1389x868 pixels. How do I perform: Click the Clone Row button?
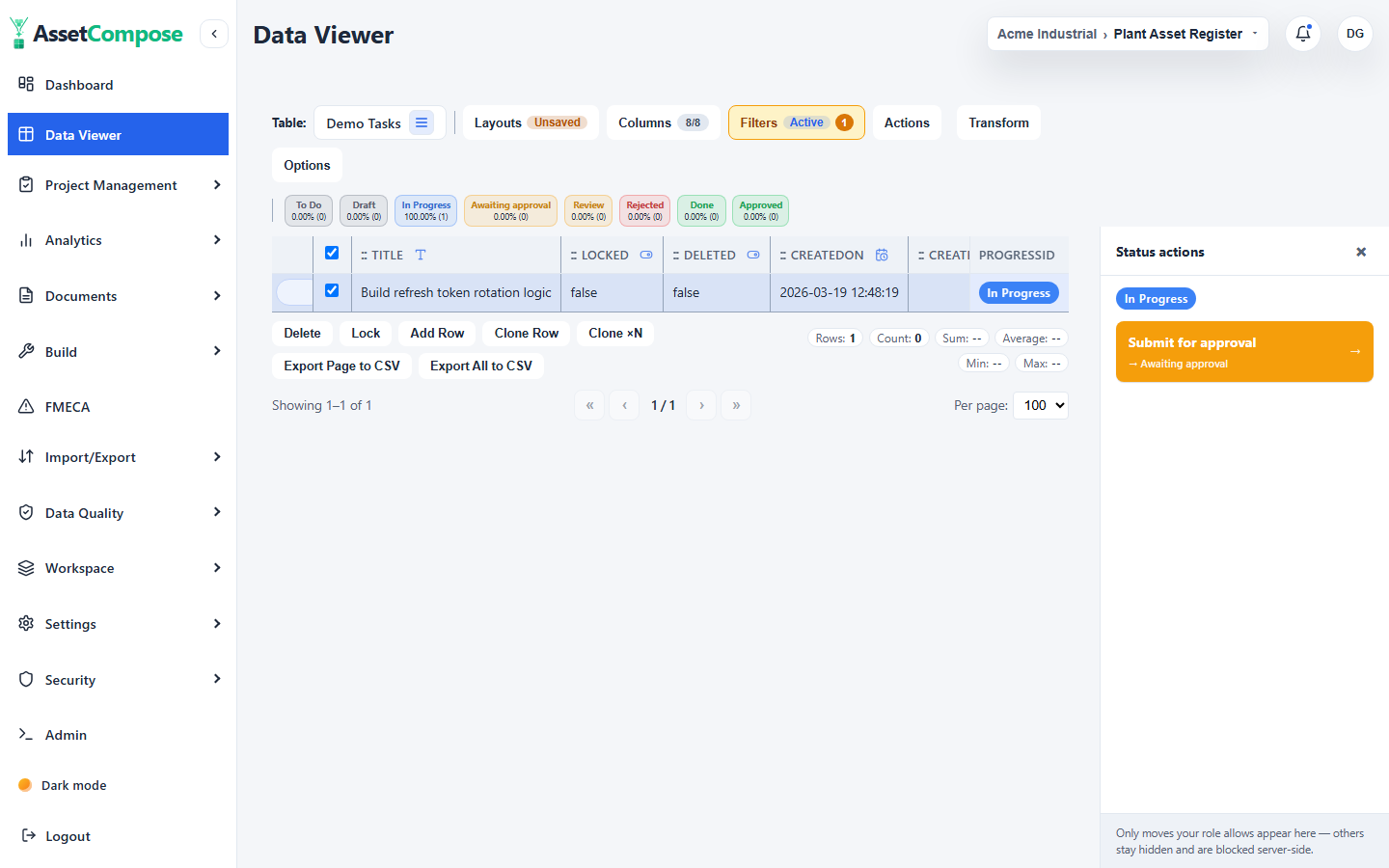pos(527,333)
